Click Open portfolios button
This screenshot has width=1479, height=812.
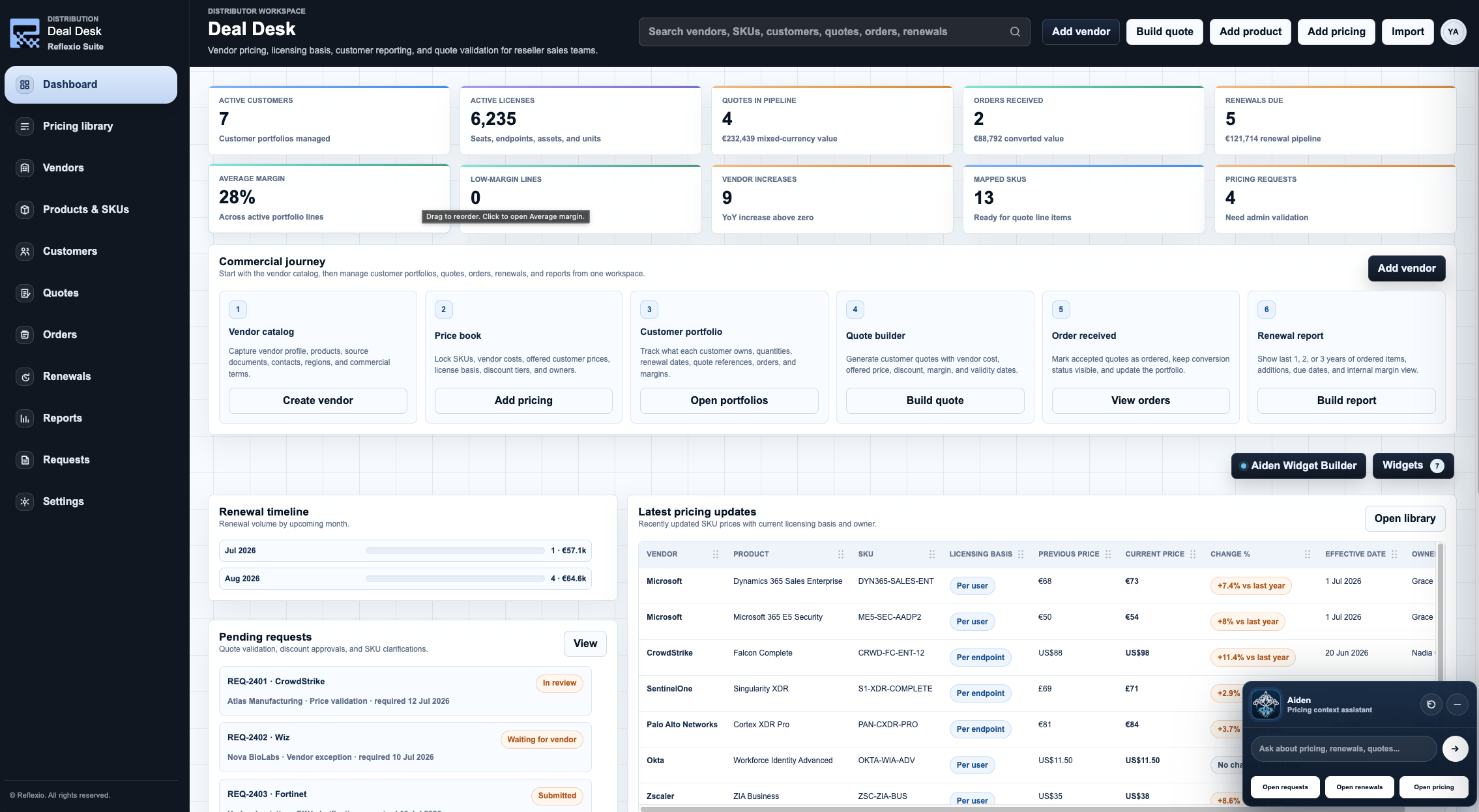point(729,401)
